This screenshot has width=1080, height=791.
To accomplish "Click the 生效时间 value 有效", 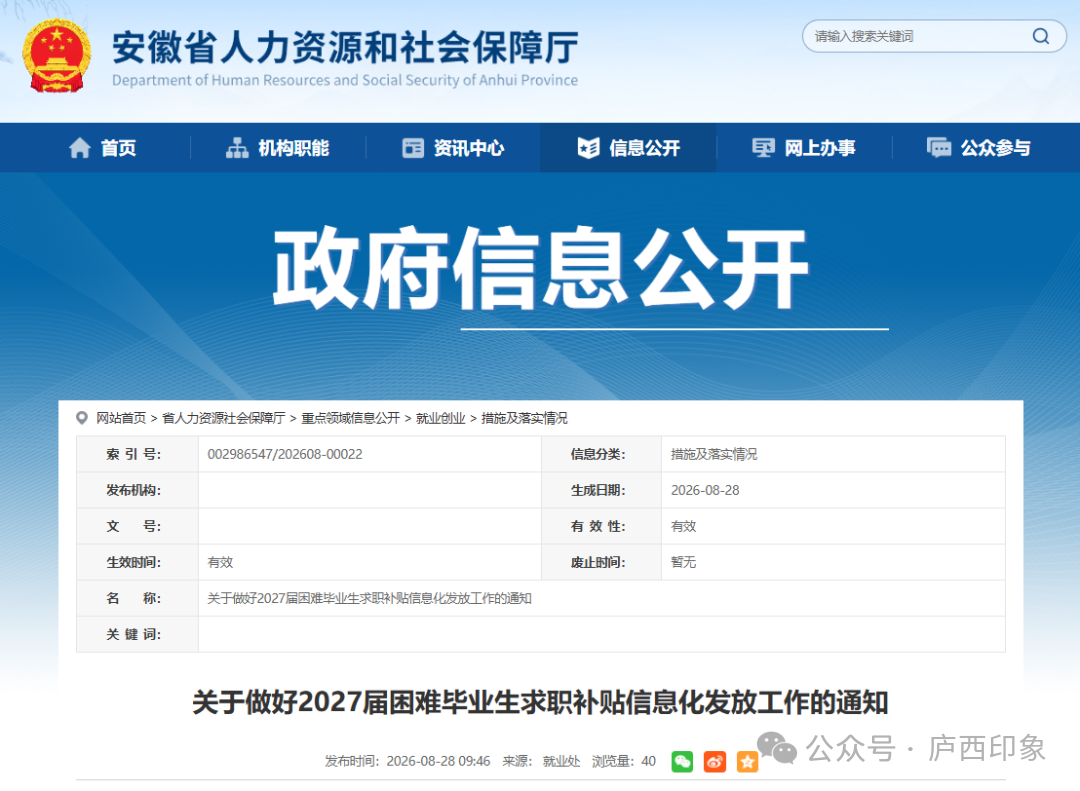I will 220,562.
